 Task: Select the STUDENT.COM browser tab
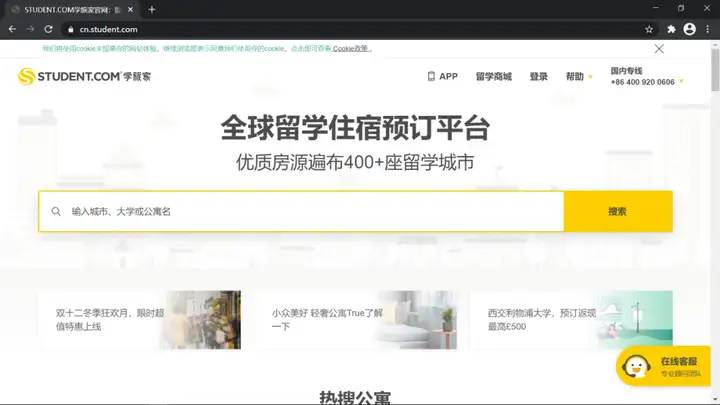(x=71, y=9)
